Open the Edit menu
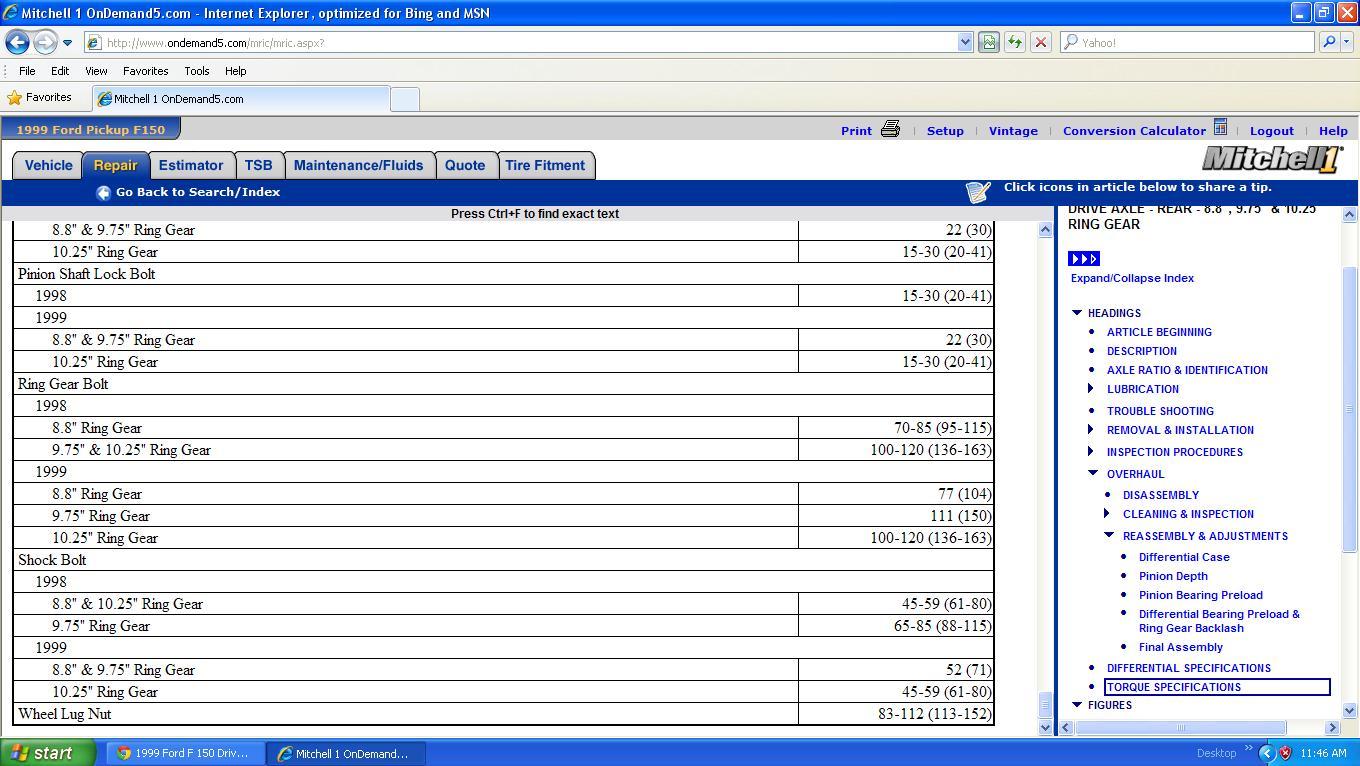Screen dimensions: 1360x766 click(x=60, y=71)
